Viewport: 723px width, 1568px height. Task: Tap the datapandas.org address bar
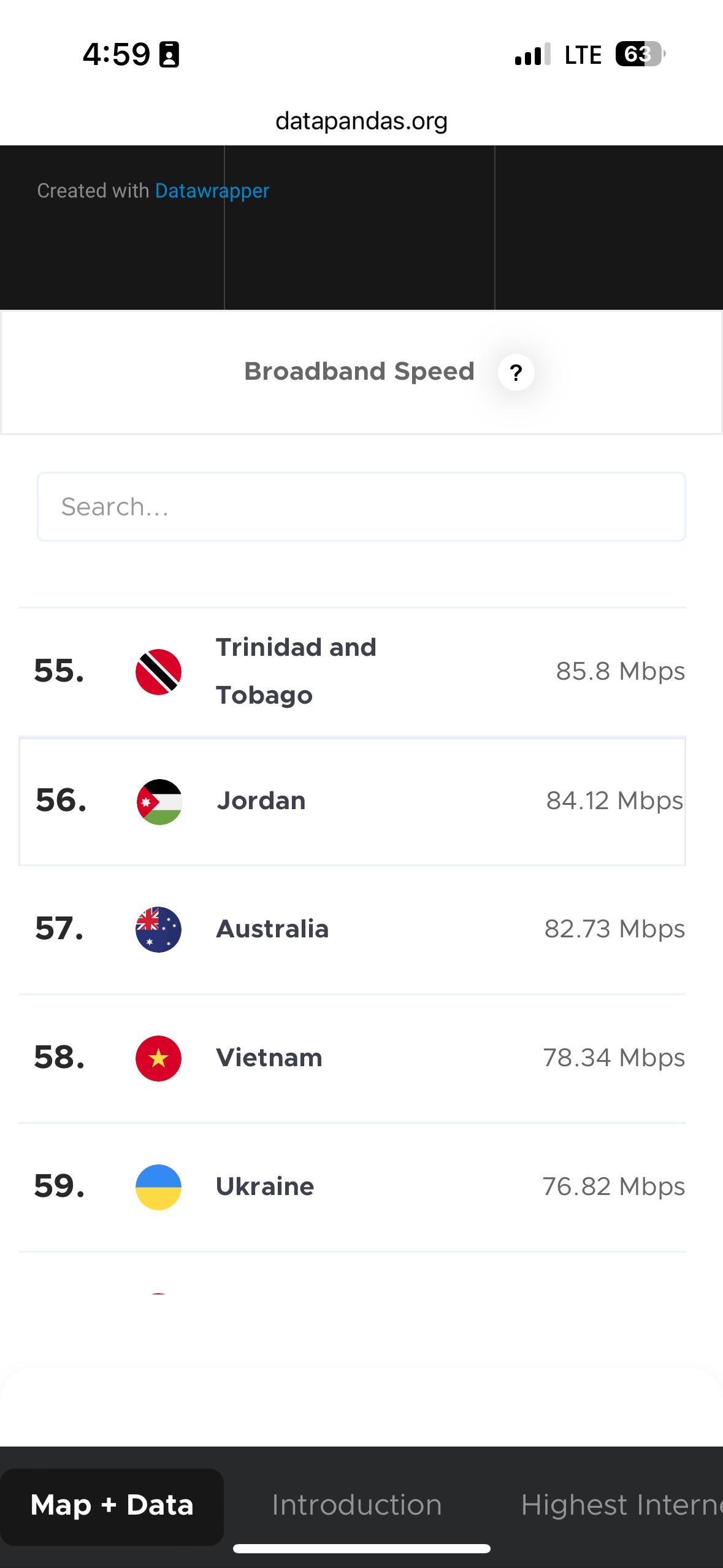coord(361,121)
